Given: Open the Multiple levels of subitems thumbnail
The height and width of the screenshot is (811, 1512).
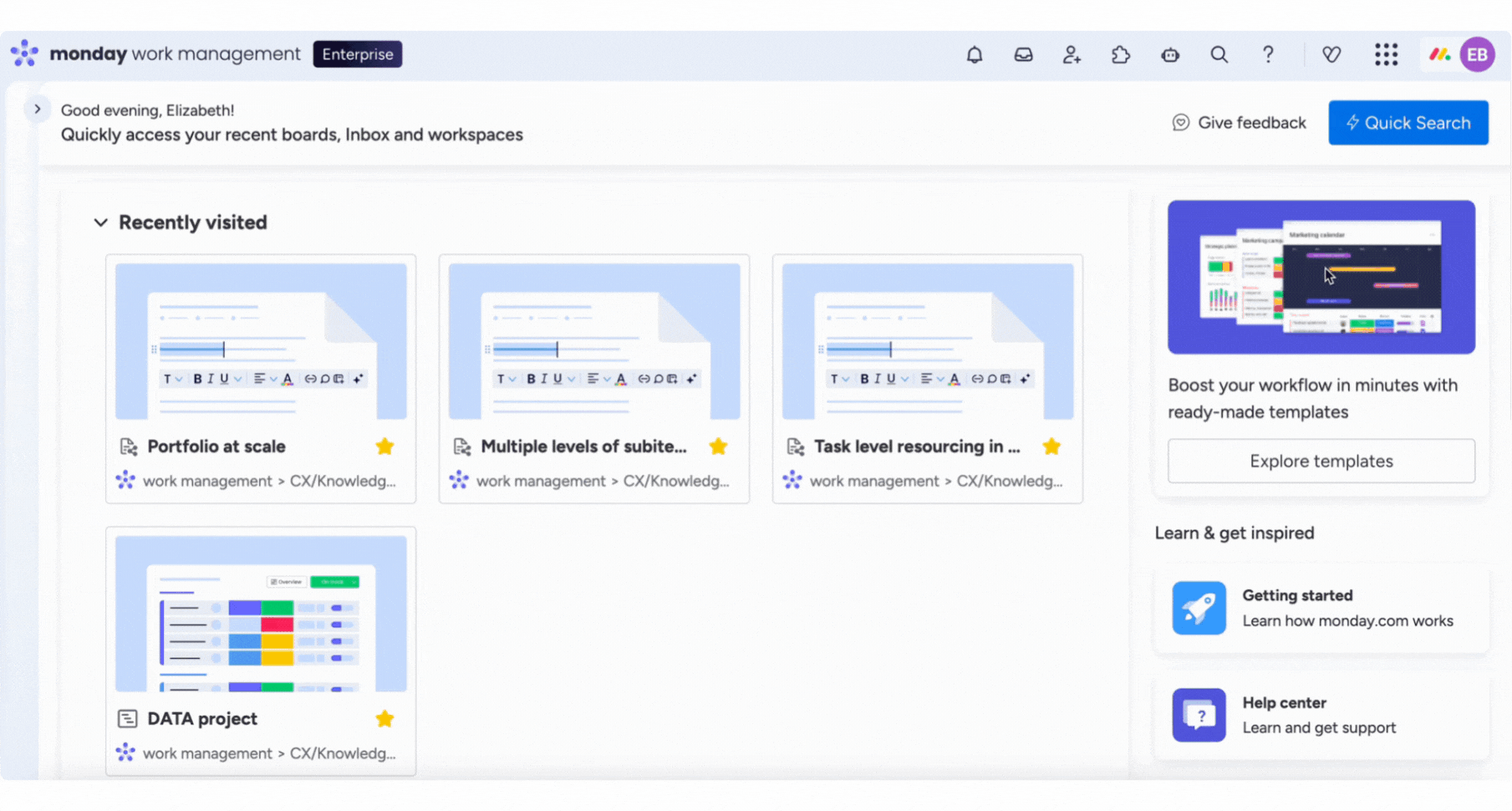Looking at the screenshot, I should pyautogui.click(x=593, y=342).
